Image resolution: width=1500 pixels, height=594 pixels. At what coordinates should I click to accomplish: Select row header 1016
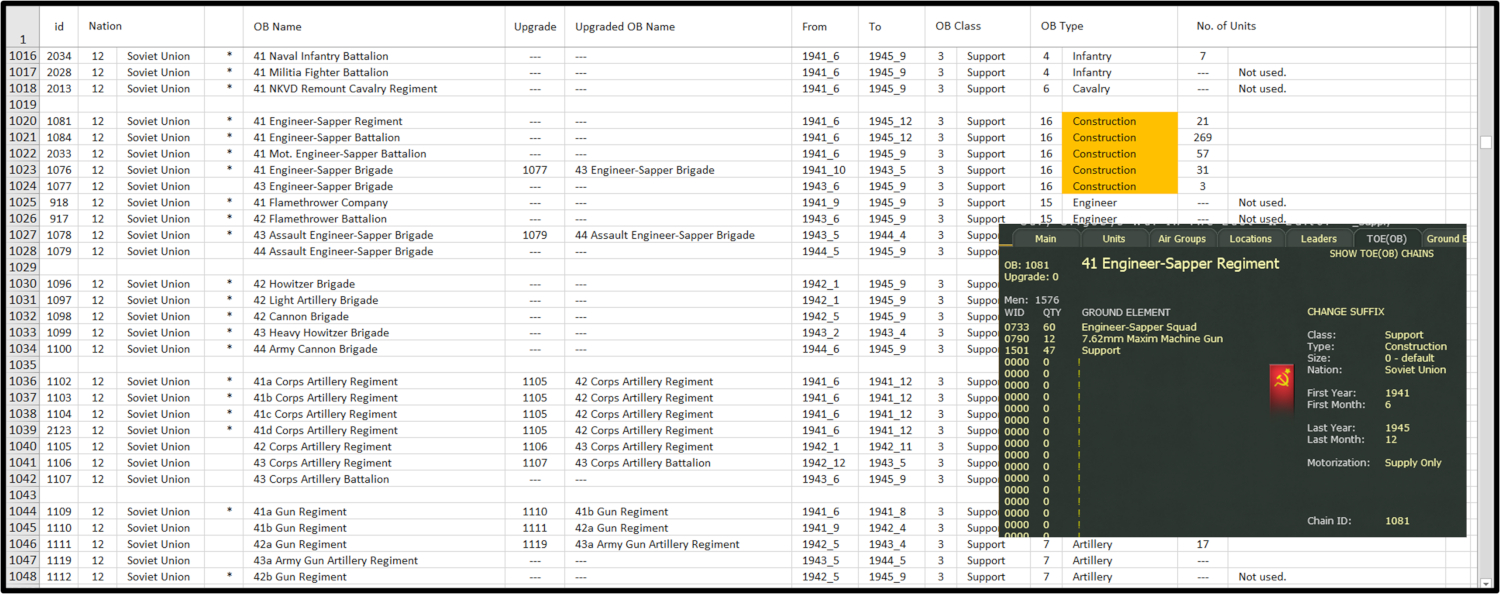point(22,56)
